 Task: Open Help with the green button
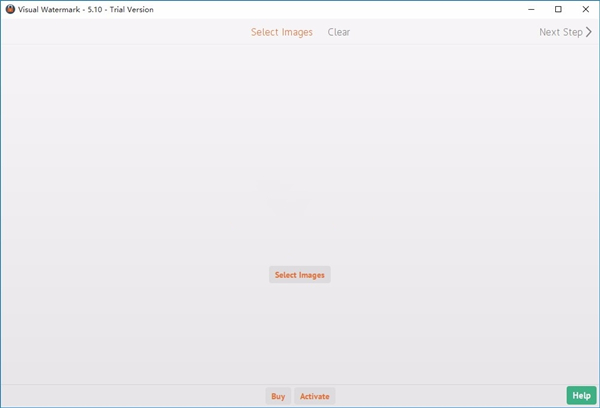[581, 396]
